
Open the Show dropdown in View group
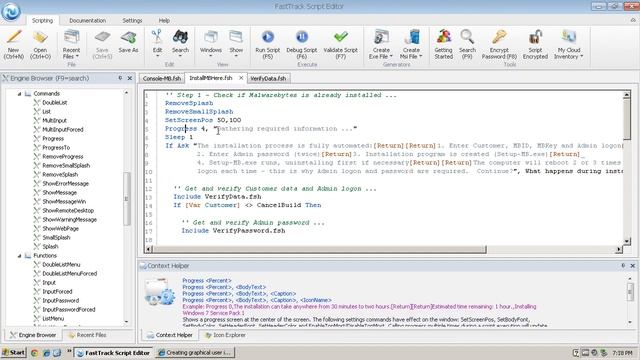(236, 43)
